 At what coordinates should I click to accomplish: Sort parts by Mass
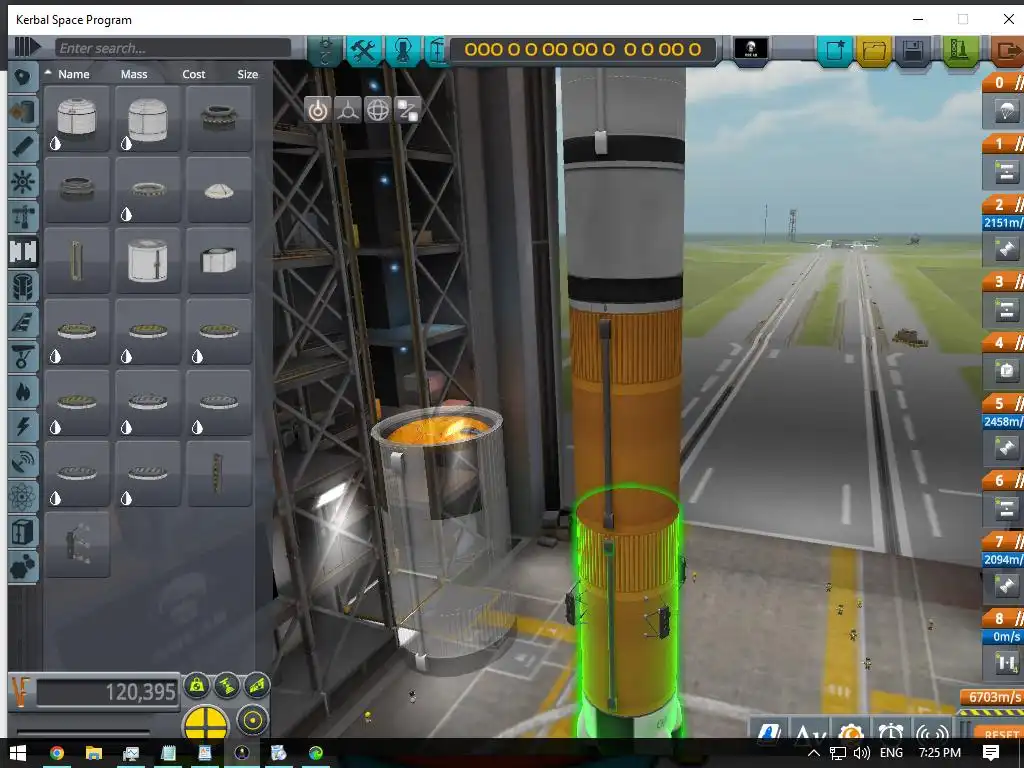point(134,74)
